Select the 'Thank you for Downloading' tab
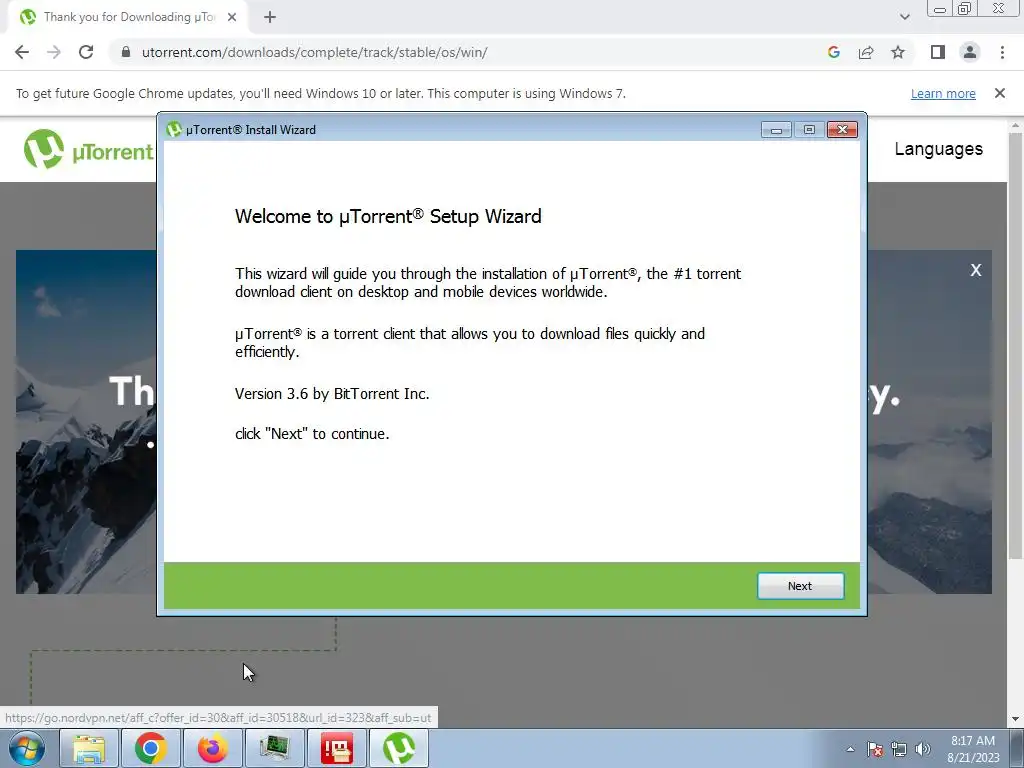This screenshot has height=768, width=1024. pos(128,17)
